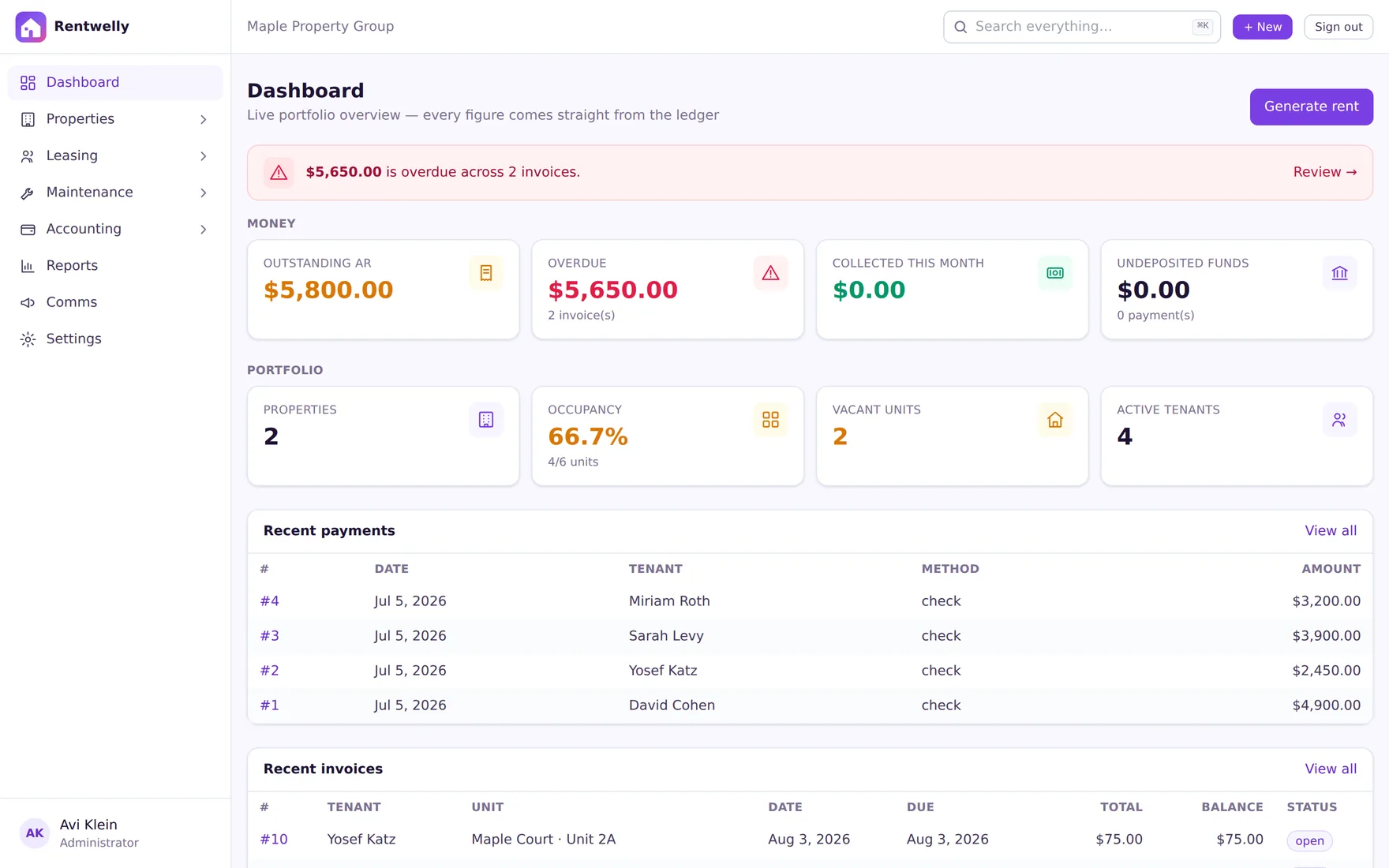Image resolution: width=1389 pixels, height=868 pixels.
Task: Click the grid icon on Occupancy card
Action: [x=770, y=420]
